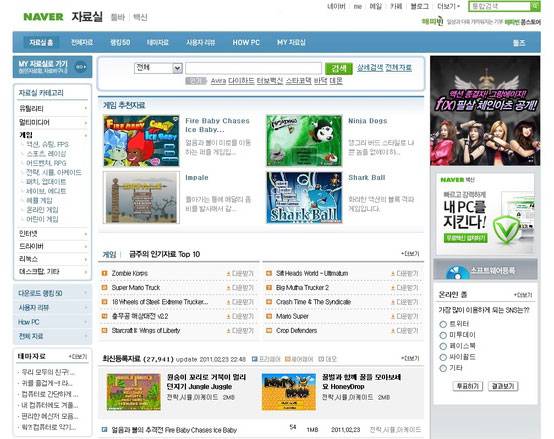Click the download icon for Super Mario Truck
The height and width of the screenshot is (439, 554).
pos(228,288)
